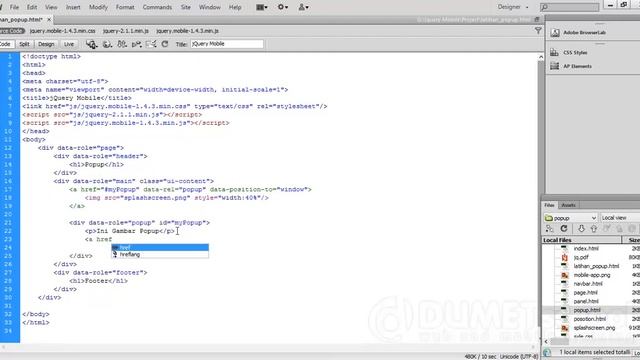This screenshot has width=640, height=360.
Task: Switch to Split view
Action: (x=24, y=44)
